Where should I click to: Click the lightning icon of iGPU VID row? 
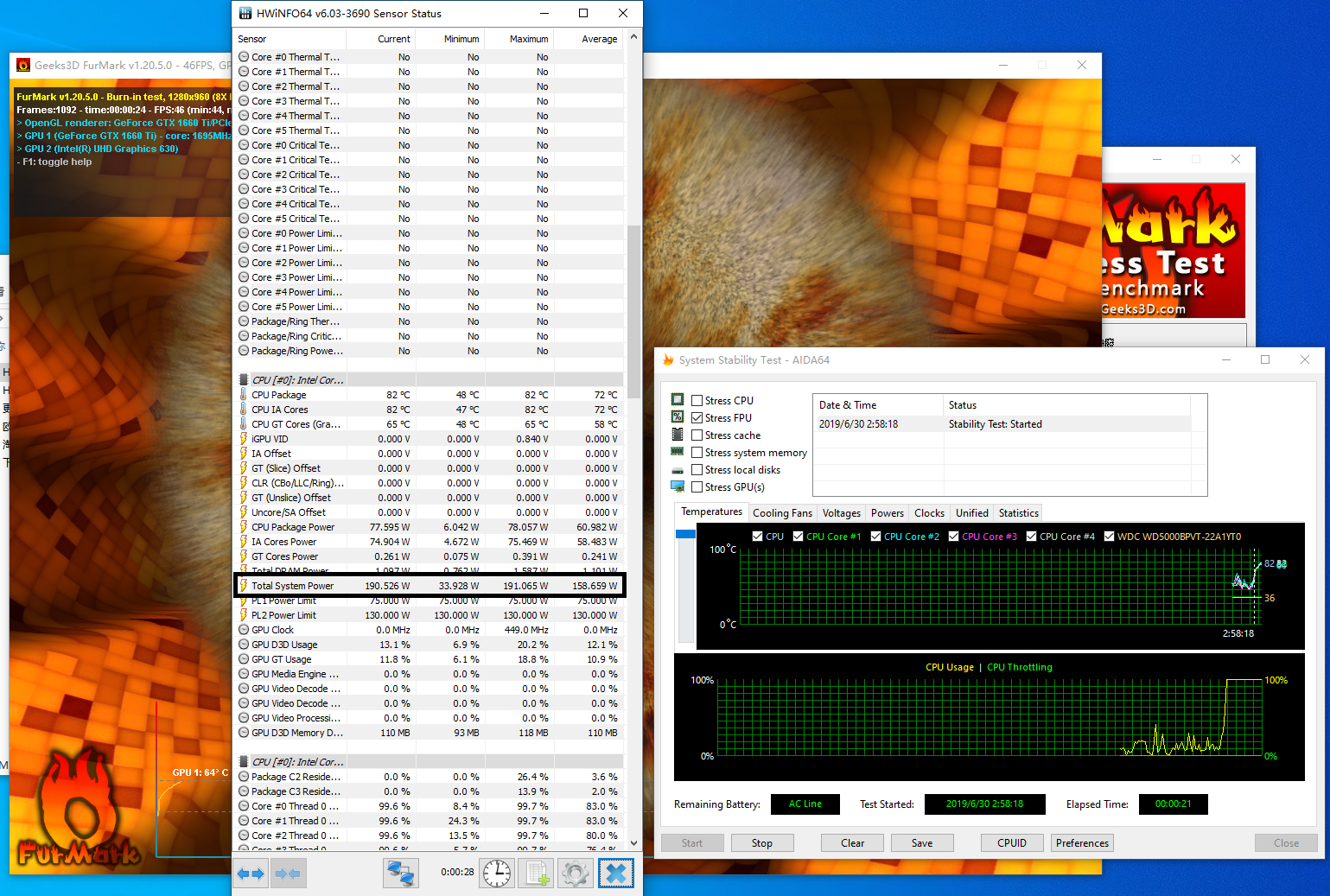[x=244, y=439]
